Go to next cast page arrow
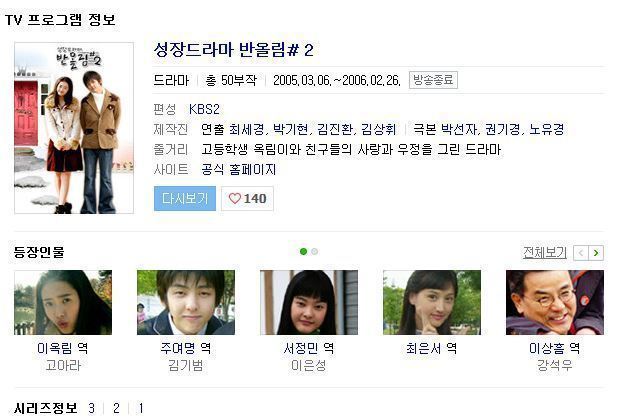The width and height of the screenshot is (617, 418). click(596, 253)
